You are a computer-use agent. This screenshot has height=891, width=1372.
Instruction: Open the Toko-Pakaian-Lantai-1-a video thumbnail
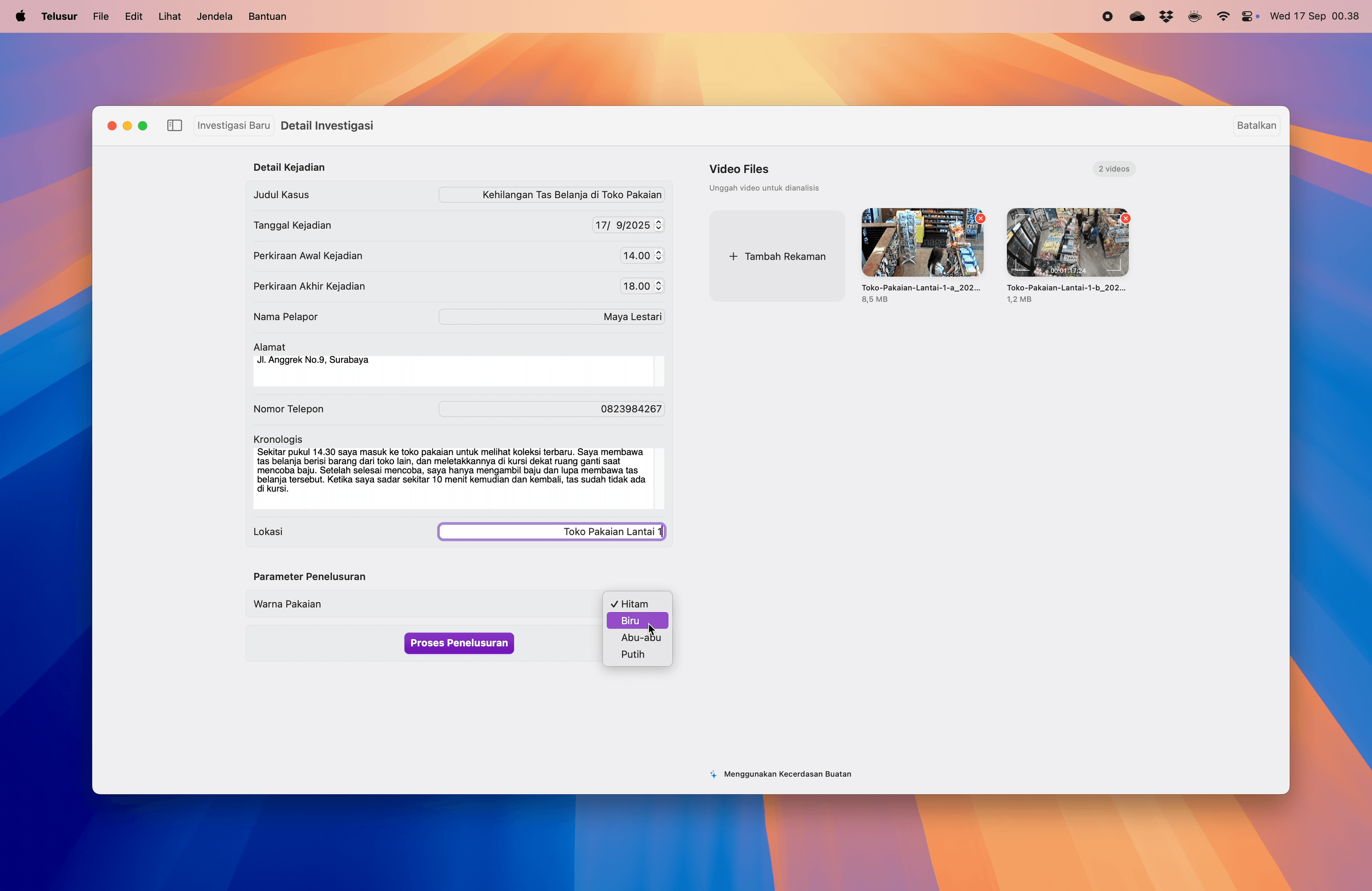(x=922, y=242)
